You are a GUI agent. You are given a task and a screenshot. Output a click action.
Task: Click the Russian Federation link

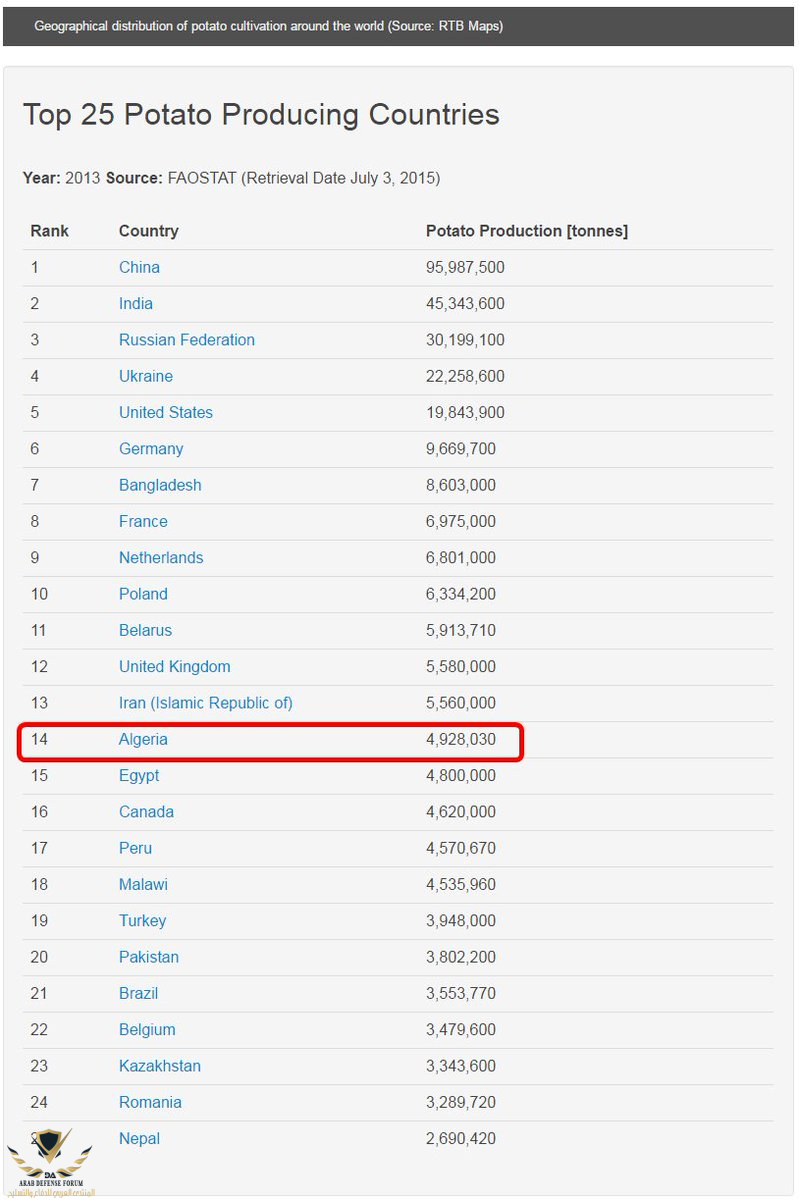(186, 340)
